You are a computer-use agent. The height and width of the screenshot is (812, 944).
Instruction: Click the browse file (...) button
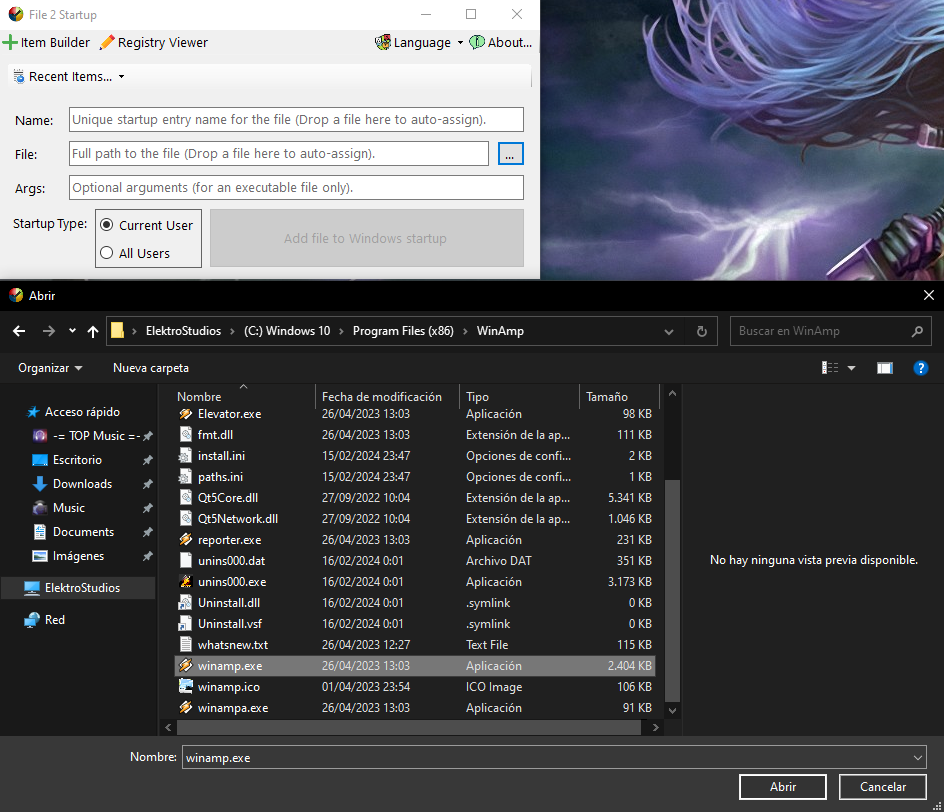(511, 153)
